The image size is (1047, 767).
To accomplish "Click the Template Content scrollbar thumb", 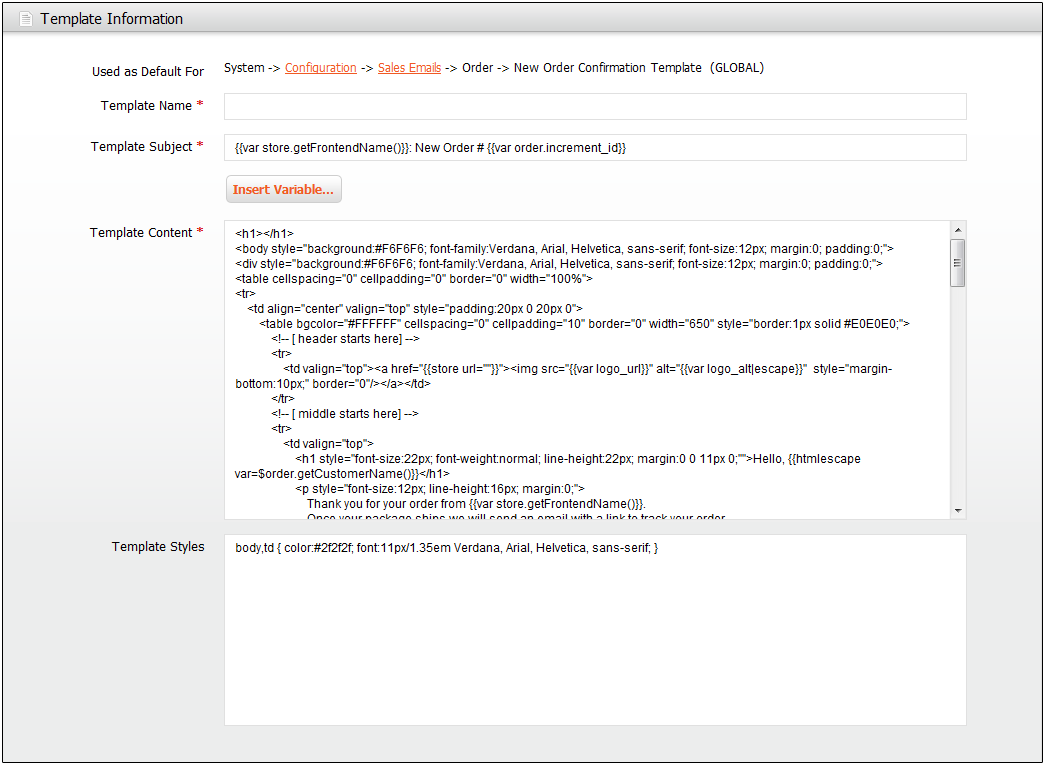I will pos(957,263).
